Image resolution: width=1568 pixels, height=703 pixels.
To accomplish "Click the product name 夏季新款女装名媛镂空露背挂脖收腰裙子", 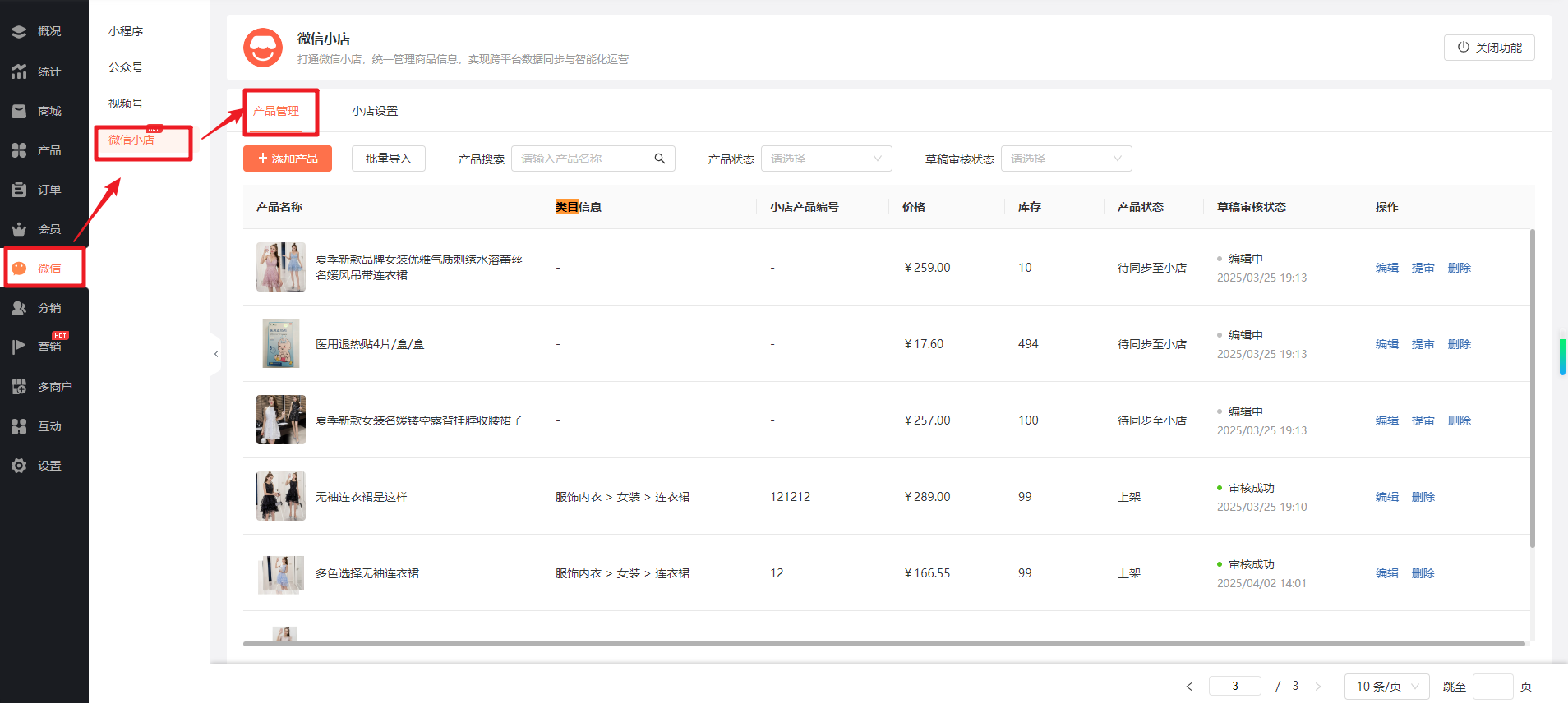I will coord(419,420).
